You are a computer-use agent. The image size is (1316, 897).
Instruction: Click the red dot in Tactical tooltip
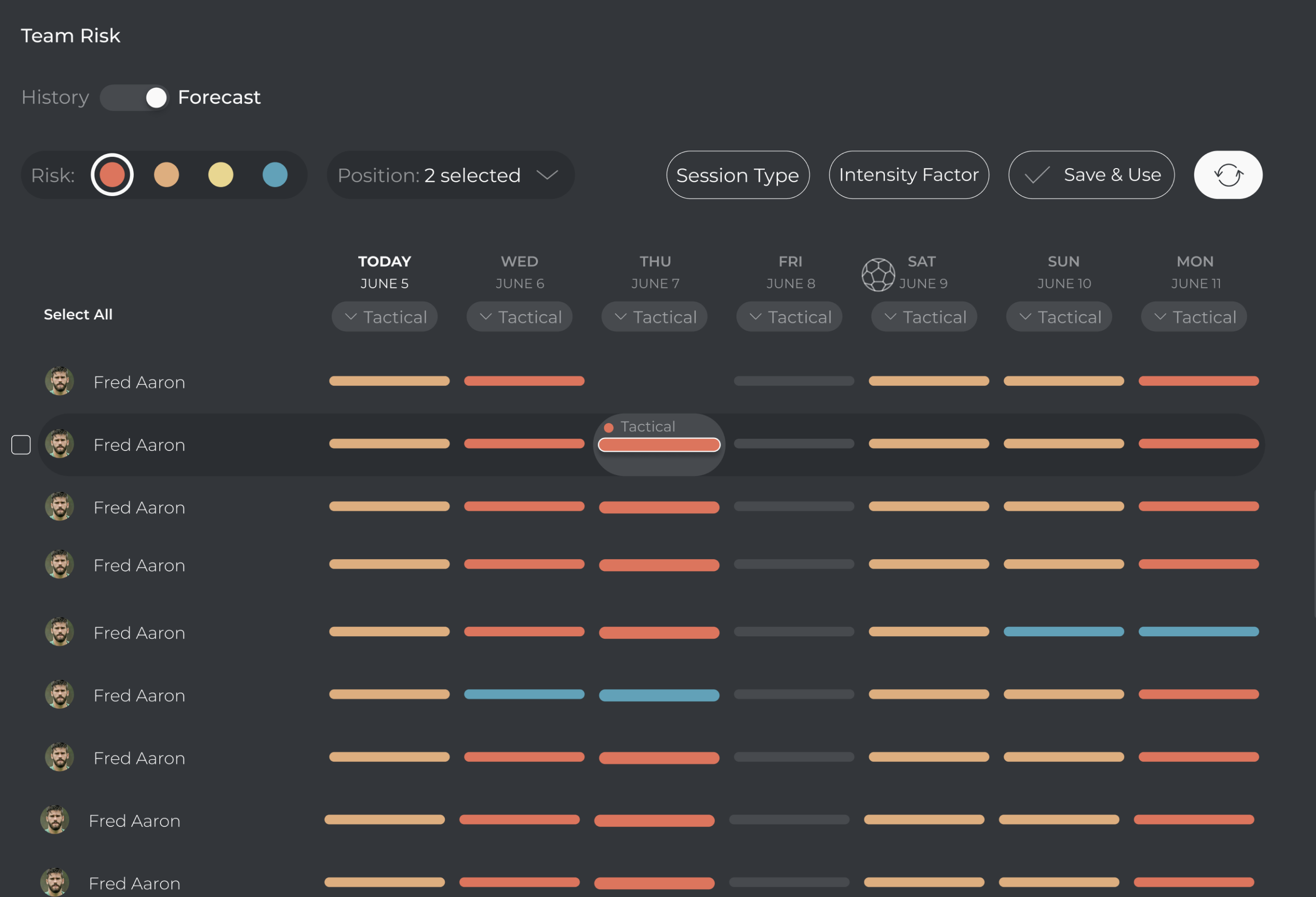coord(609,427)
